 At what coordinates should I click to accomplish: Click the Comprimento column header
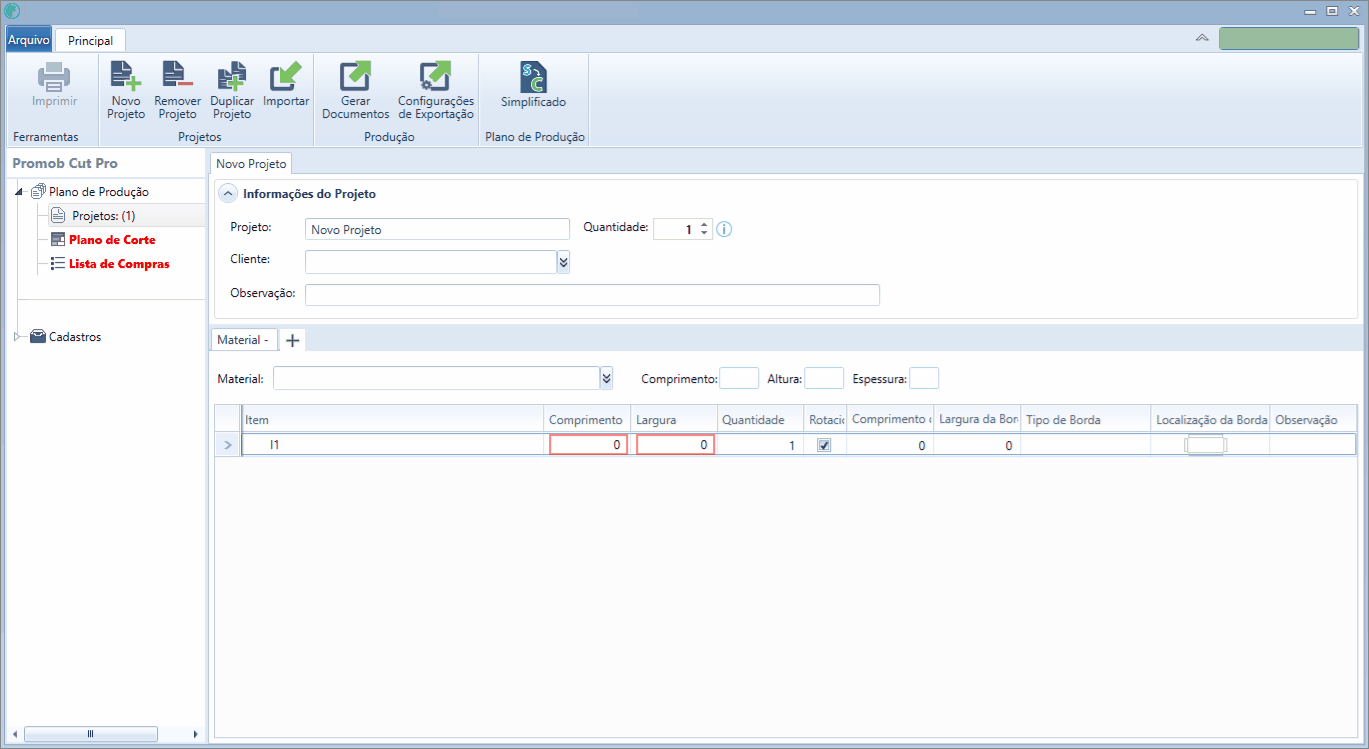pyautogui.click(x=588, y=420)
